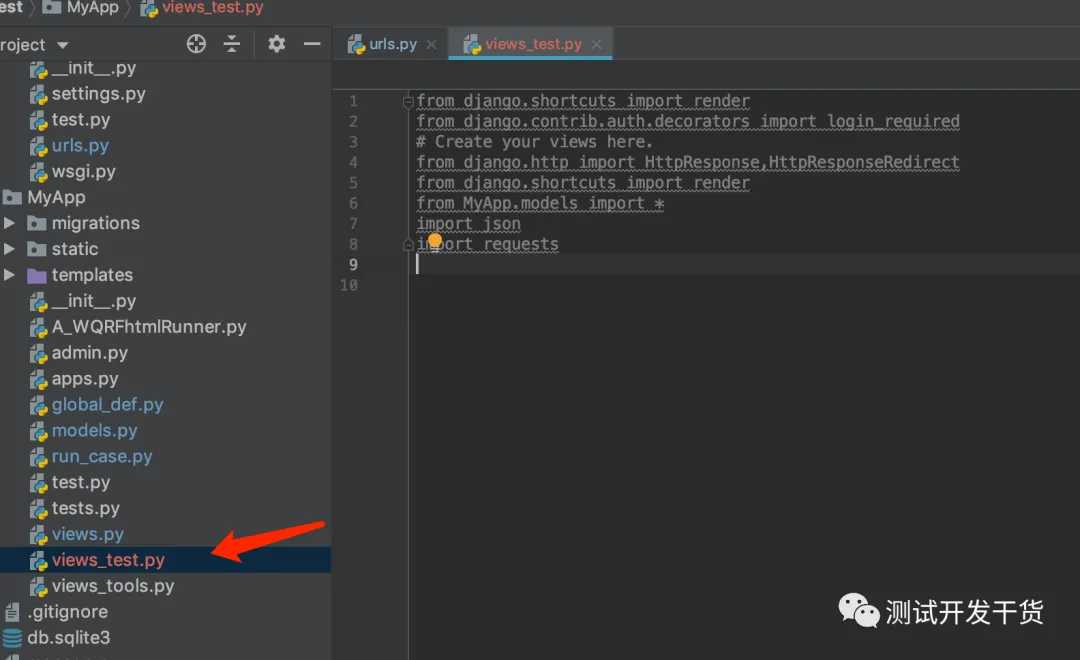Click line number 10 in gutter
The height and width of the screenshot is (660, 1080).
pyautogui.click(x=349, y=285)
